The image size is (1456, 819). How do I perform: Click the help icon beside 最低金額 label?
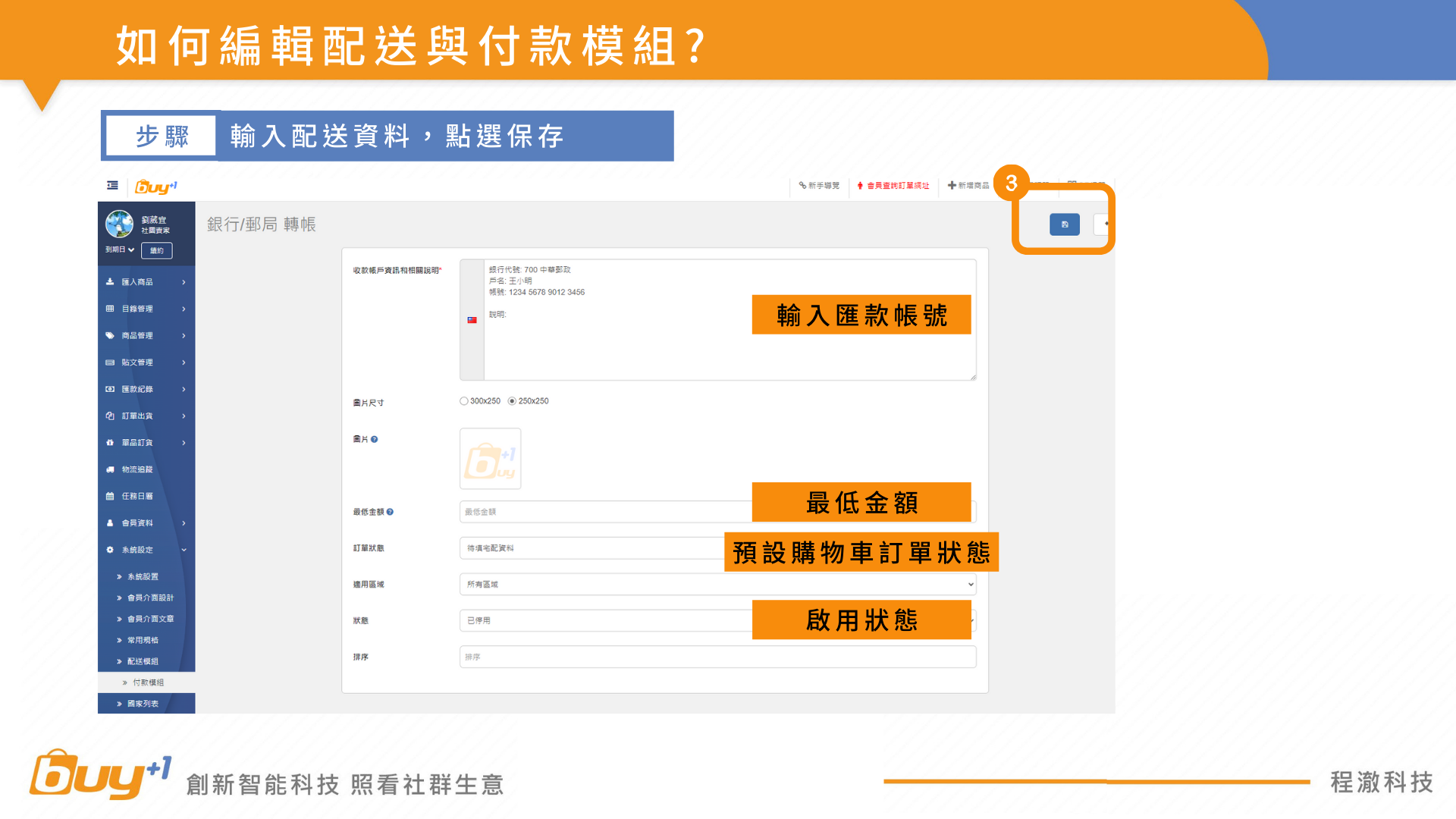390,512
